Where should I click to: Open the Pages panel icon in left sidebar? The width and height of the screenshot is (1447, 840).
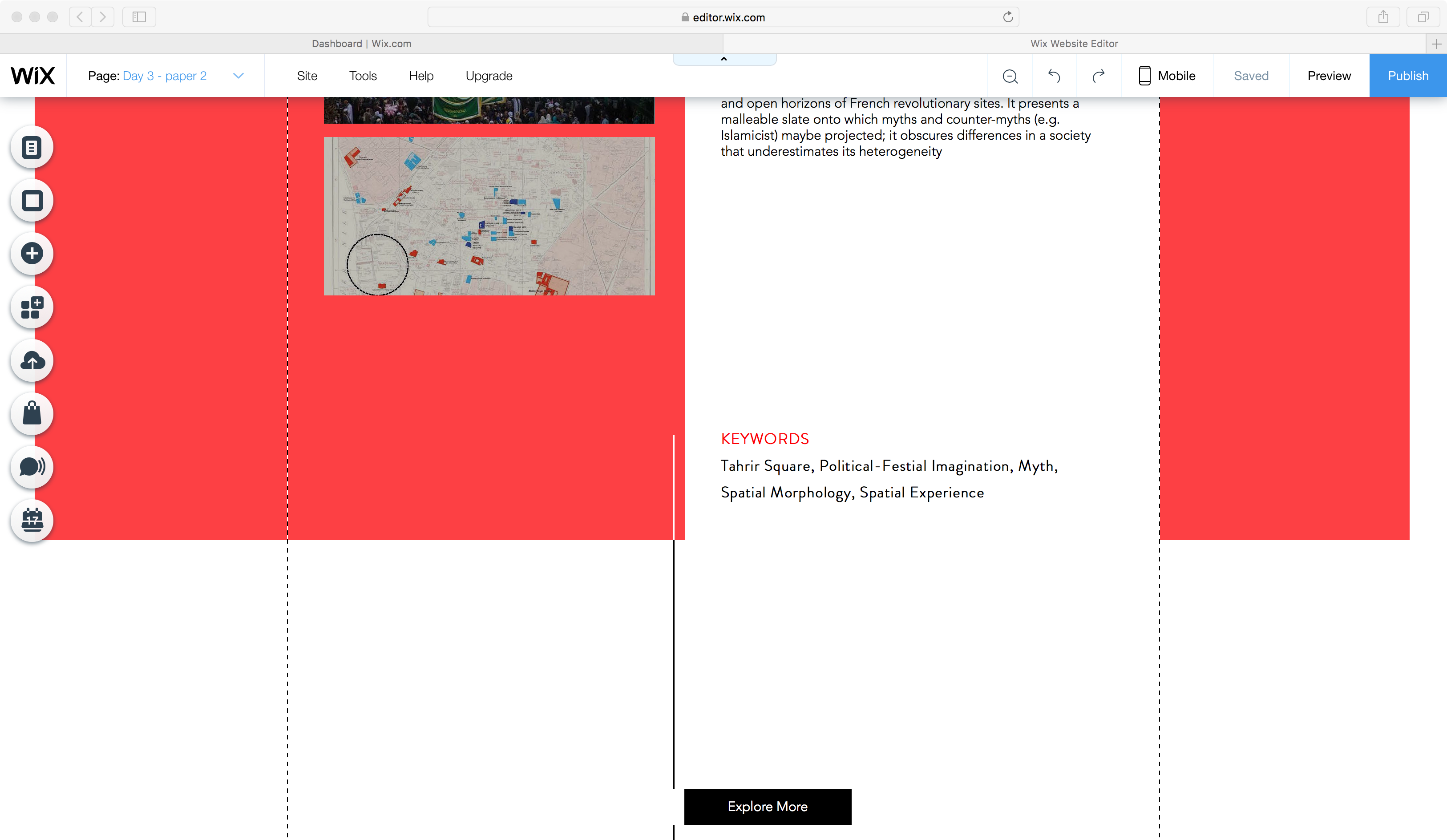tap(32, 148)
